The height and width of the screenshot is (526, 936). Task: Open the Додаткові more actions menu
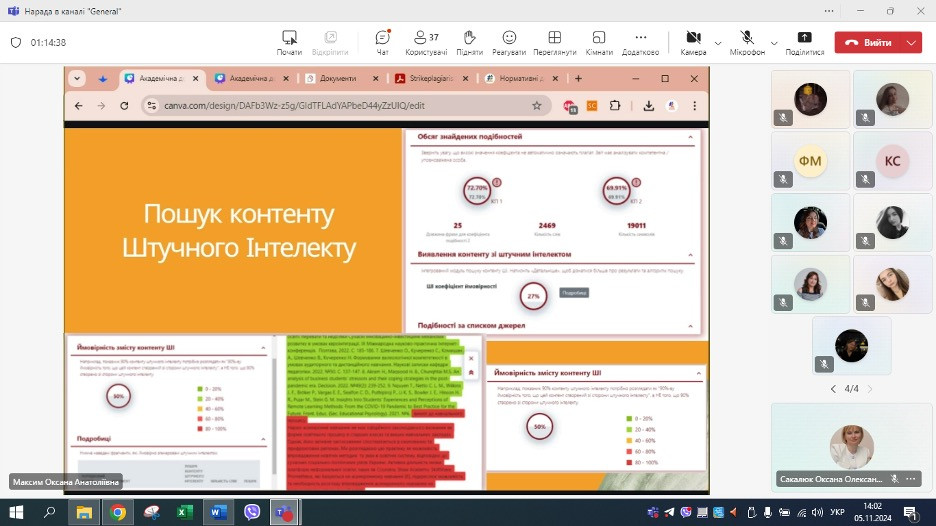(641, 43)
